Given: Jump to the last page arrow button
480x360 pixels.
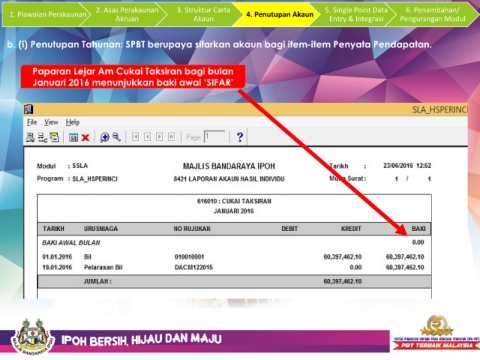Looking at the screenshot, I should (171, 137).
